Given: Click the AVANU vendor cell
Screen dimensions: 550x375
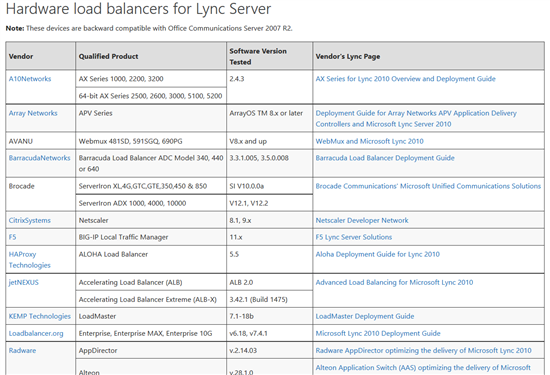Looking at the screenshot, I should pyautogui.click(x=41, y=141).
